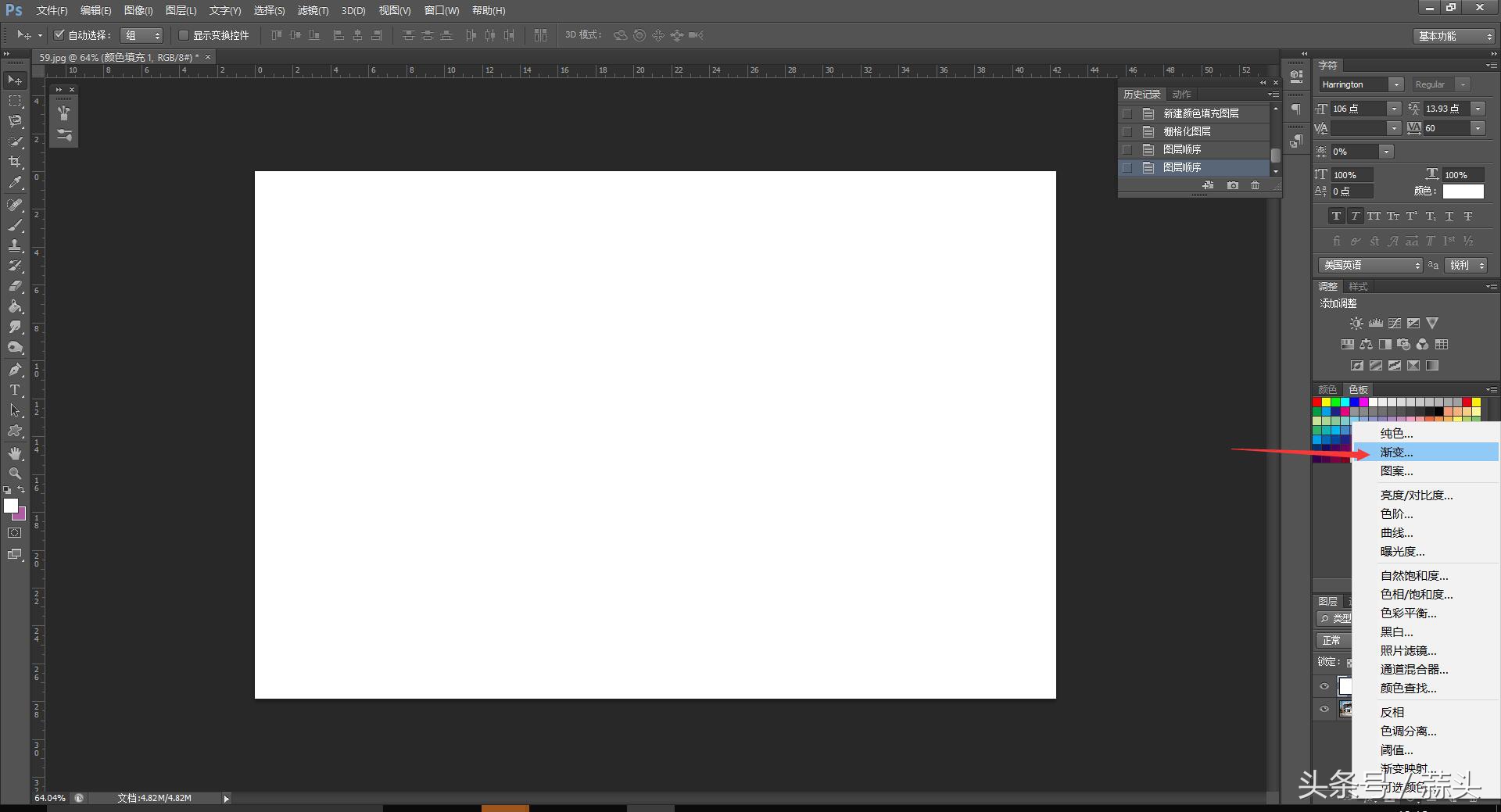Click the history state marker for 栅格化图层

pos(1128,131)
